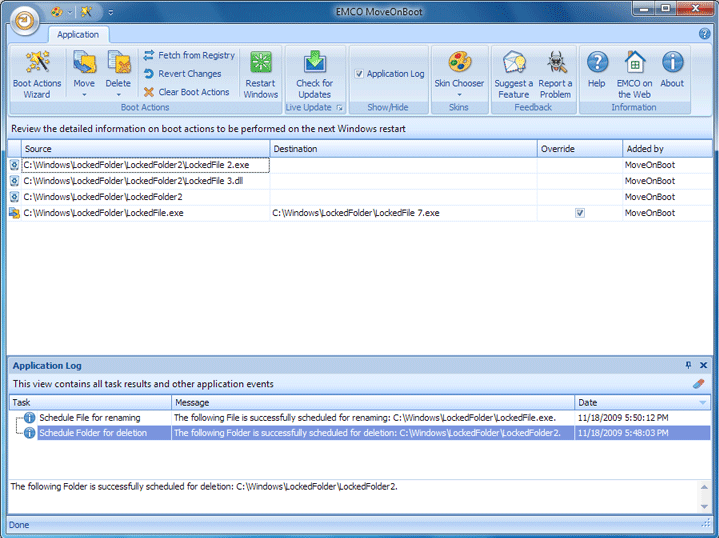719x538 pixels.
Task: Select the LockedFile 3.dll source row
Action: (145, 181)
